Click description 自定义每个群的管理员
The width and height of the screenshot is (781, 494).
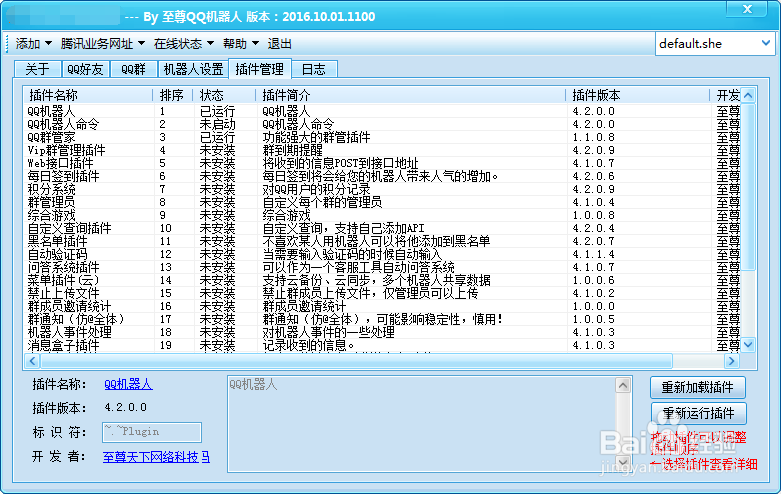coord(322,202)
